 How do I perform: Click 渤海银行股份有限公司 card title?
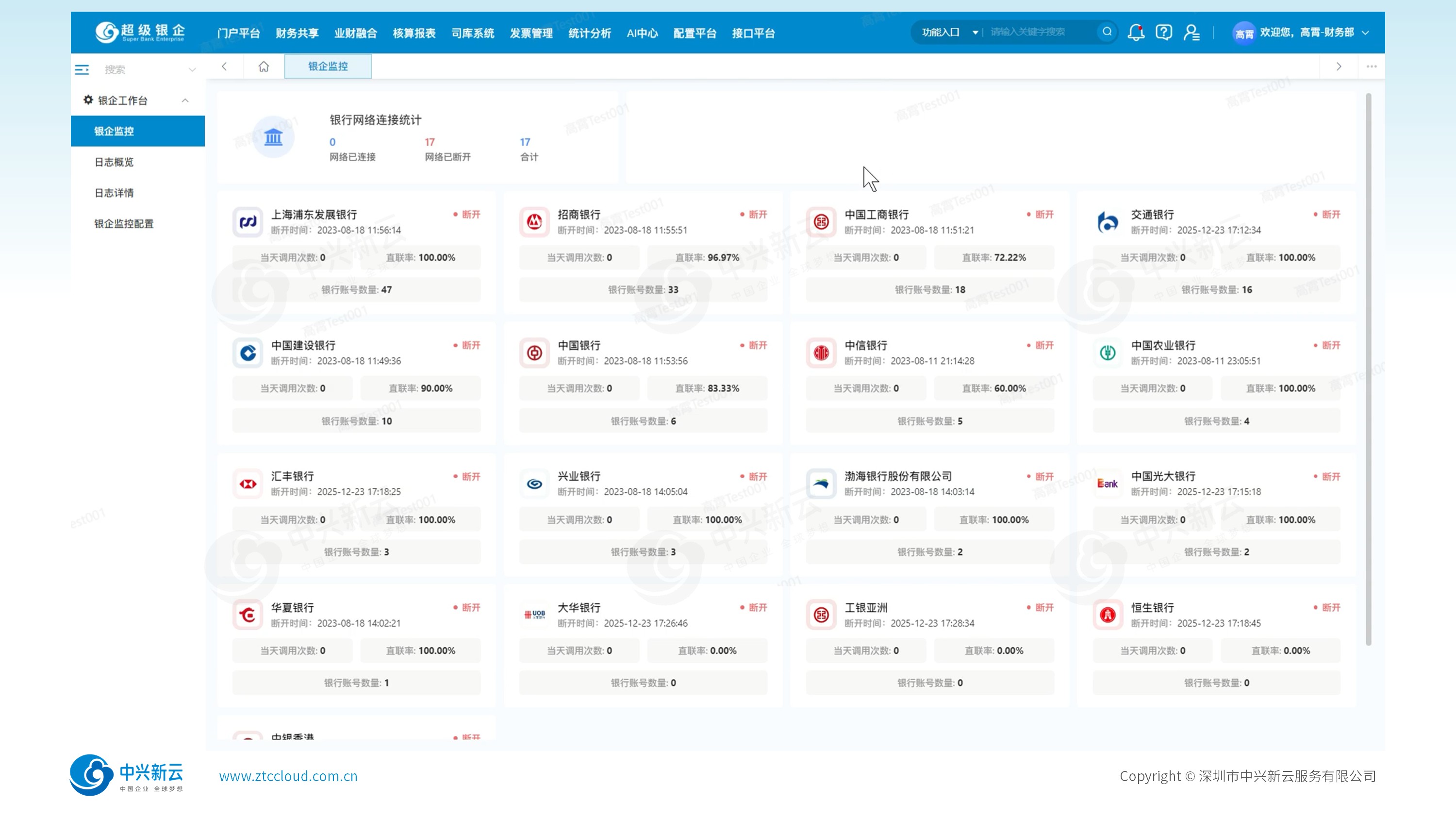click(898, 476)
